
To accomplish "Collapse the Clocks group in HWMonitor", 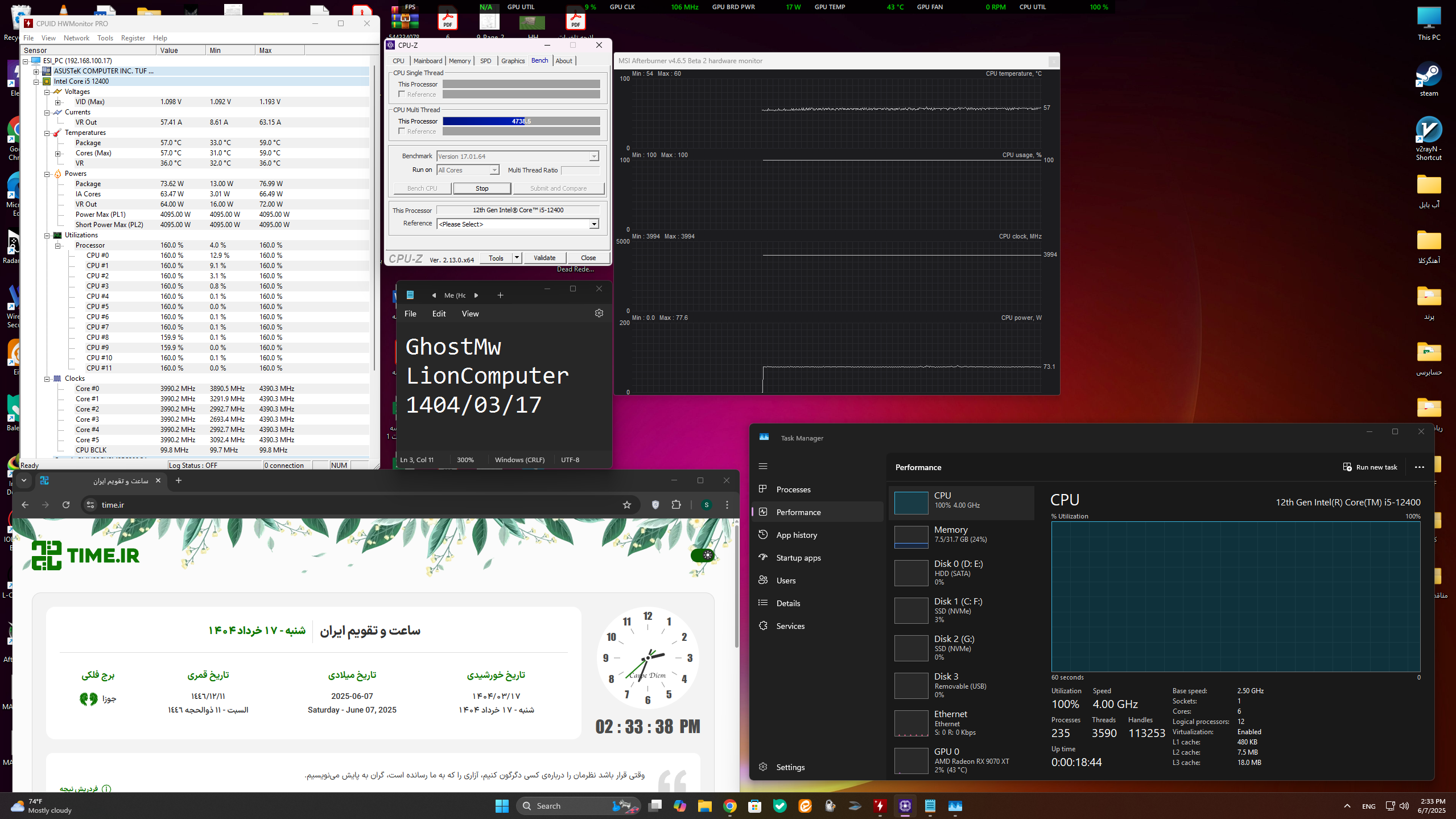I will [x=47, y=378].
